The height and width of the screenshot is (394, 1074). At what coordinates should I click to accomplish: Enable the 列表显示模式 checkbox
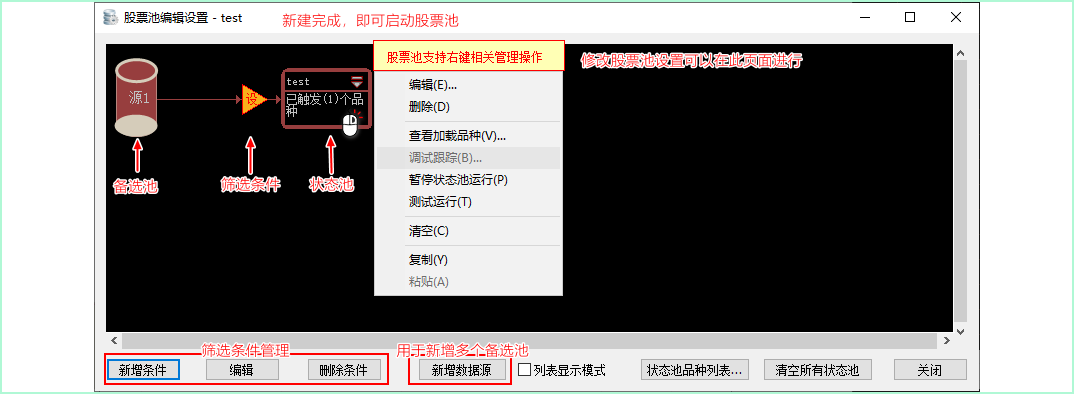tap(525, 370)
